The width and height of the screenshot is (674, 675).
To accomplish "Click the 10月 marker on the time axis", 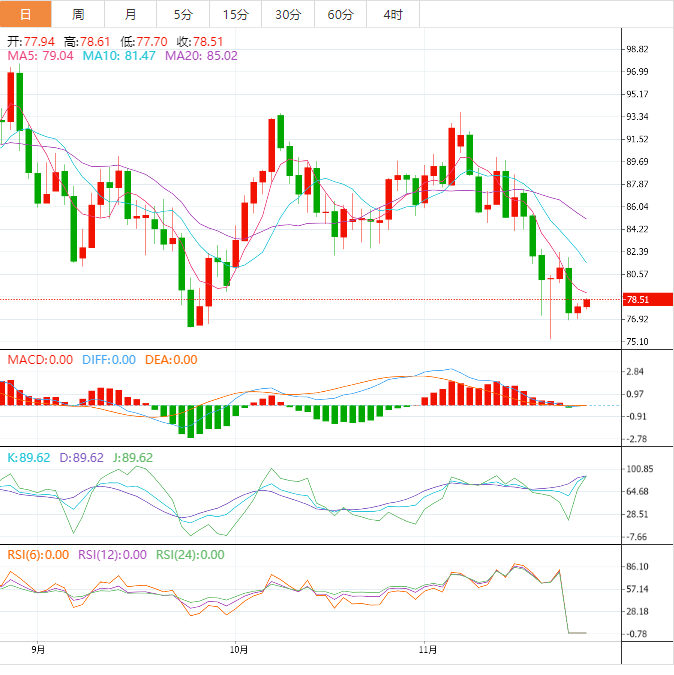I will pos(235,649).
